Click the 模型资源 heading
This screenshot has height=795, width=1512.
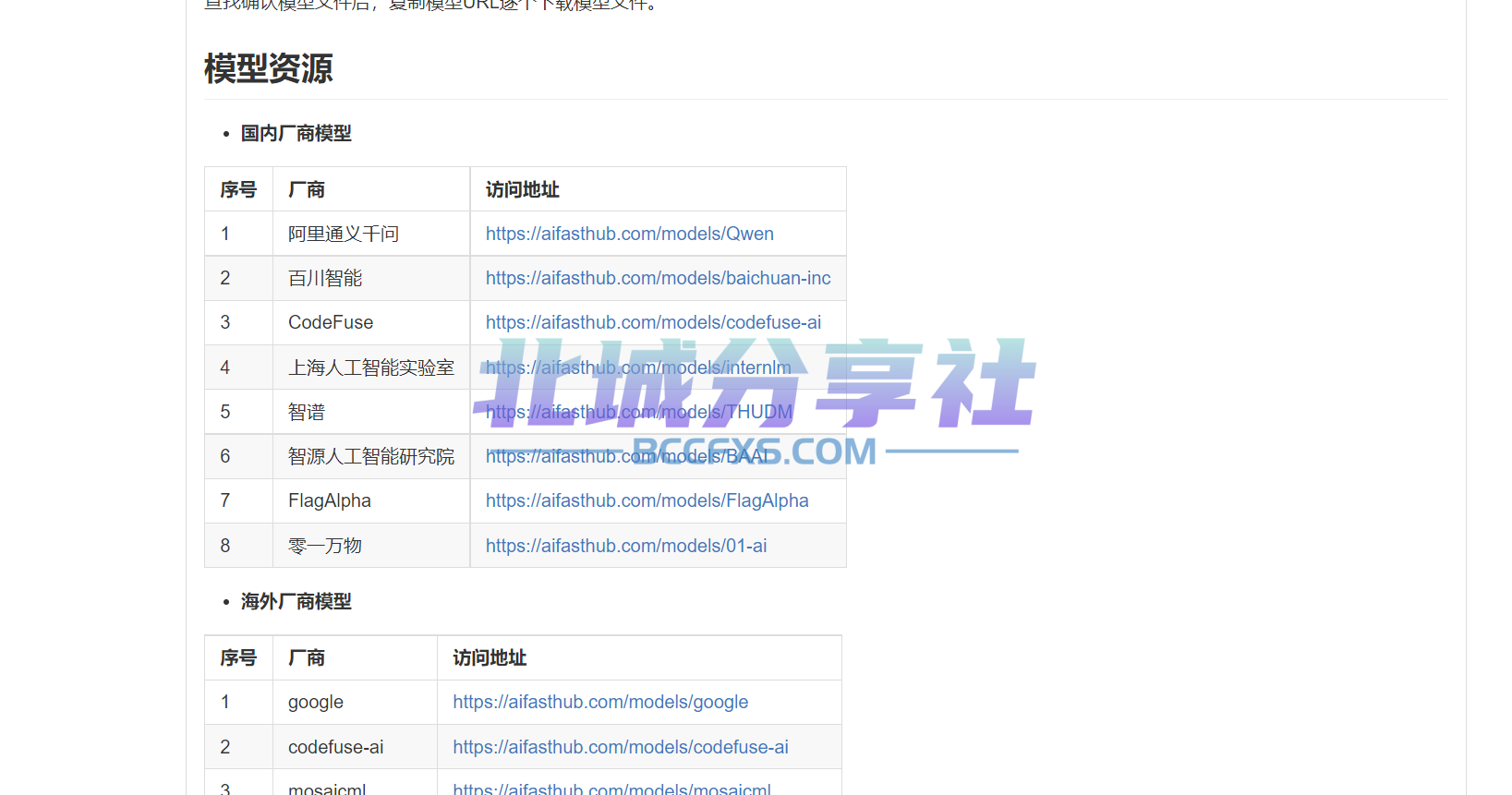coord(268,68)
